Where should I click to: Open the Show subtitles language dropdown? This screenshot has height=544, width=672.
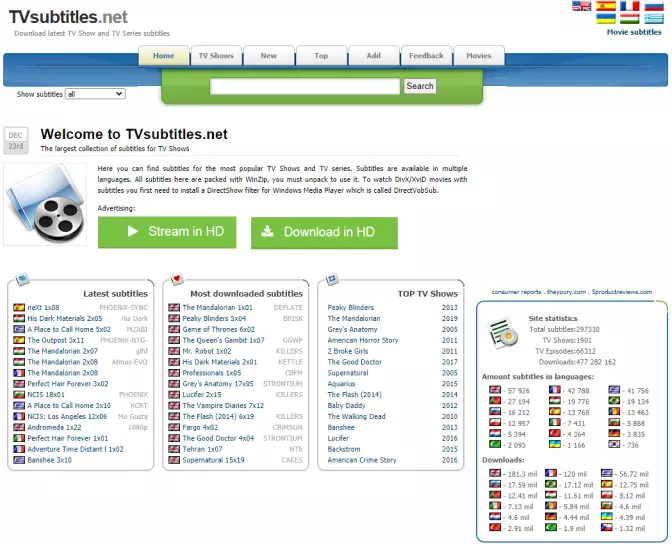pyautogui.click(x=95, y=94)
